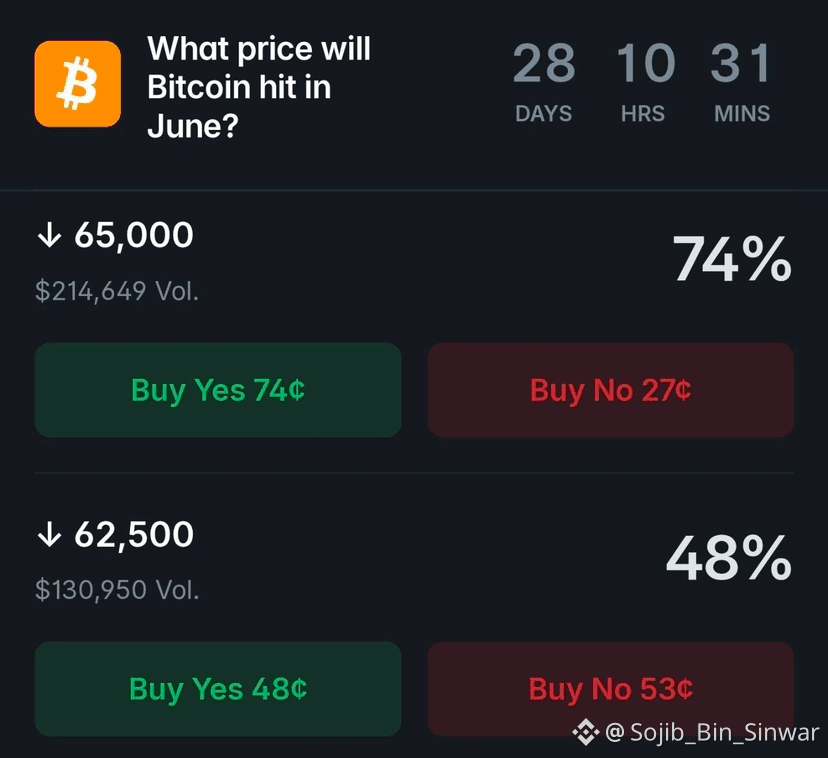Click the down arrow beside 65,000
828x758 pixels.
[x=50, y=235]
